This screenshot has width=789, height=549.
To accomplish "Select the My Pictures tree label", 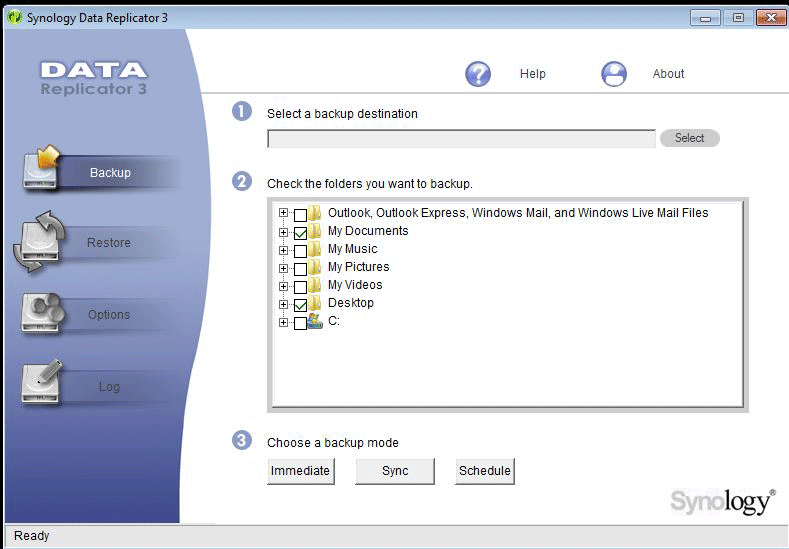I will (x=359, y=267).
